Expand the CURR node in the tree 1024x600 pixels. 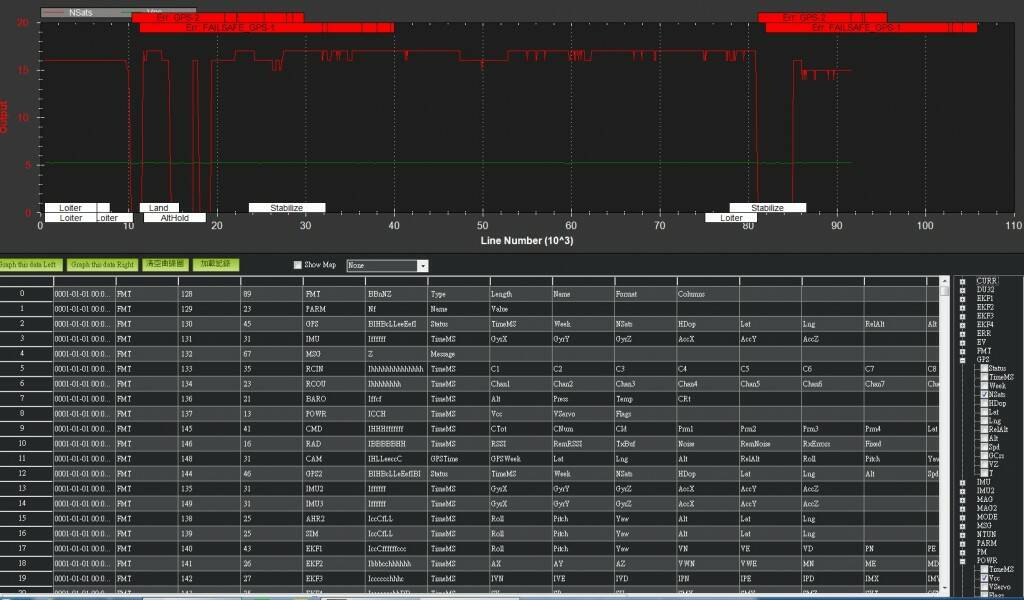point(963,281)
